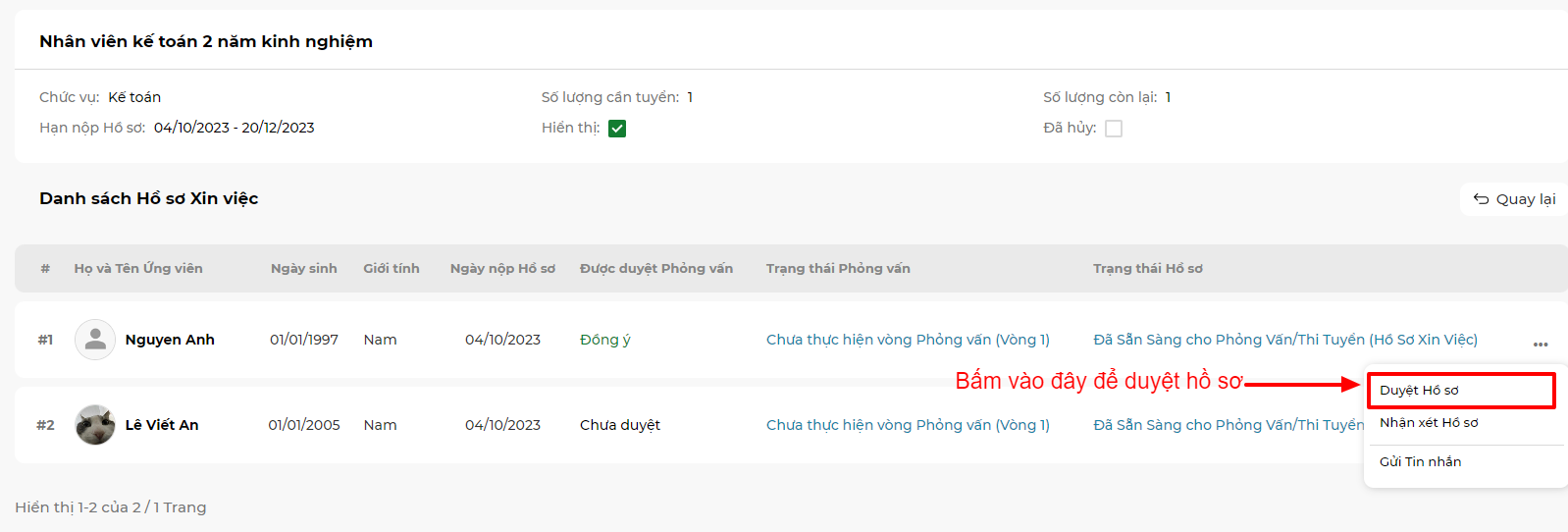Choose Nhận xét Hồ sơ menu entry
The image size is (1568, 532).
click(1429, 423)
